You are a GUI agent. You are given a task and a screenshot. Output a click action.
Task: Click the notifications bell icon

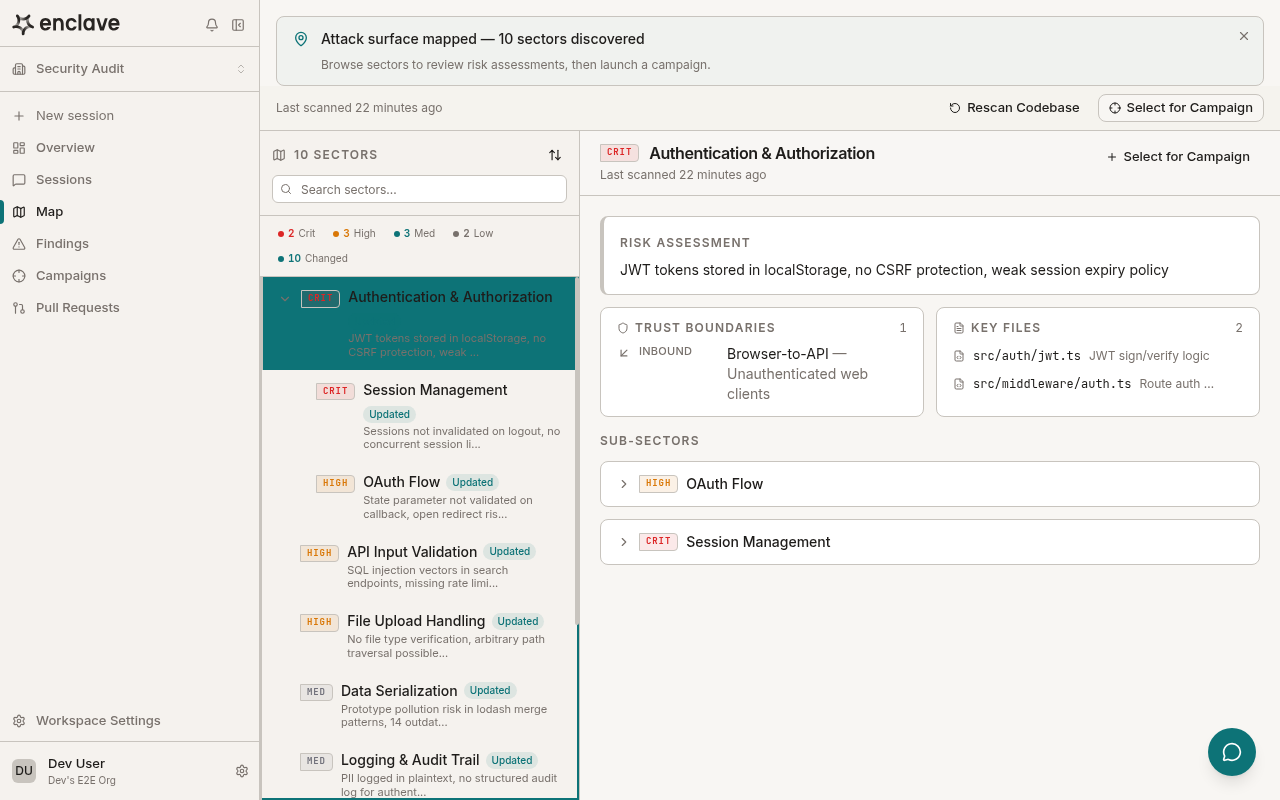point(212,25)
